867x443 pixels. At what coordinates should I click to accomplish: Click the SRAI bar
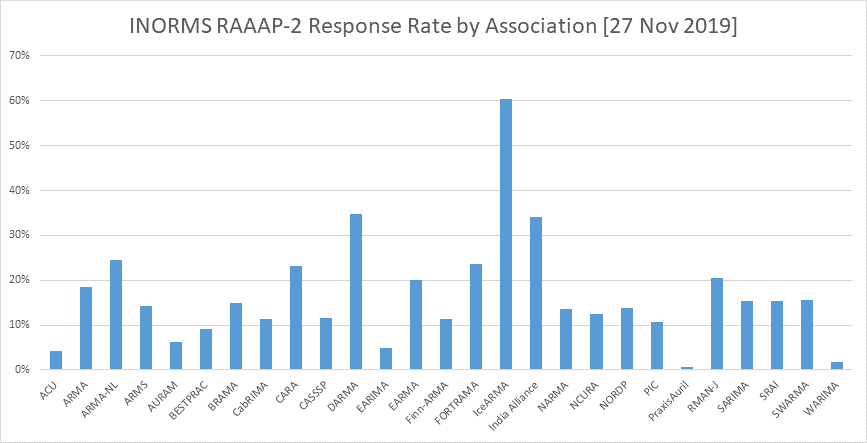point(776,335)
